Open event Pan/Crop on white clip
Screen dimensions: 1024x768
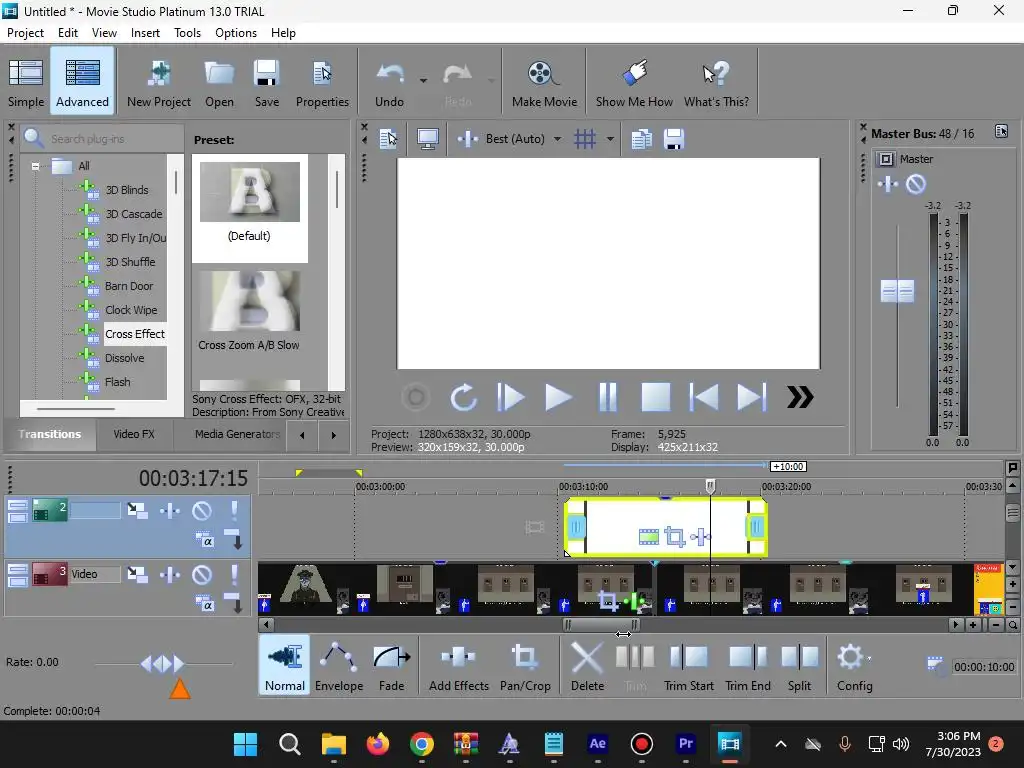[x=674, y=537]
